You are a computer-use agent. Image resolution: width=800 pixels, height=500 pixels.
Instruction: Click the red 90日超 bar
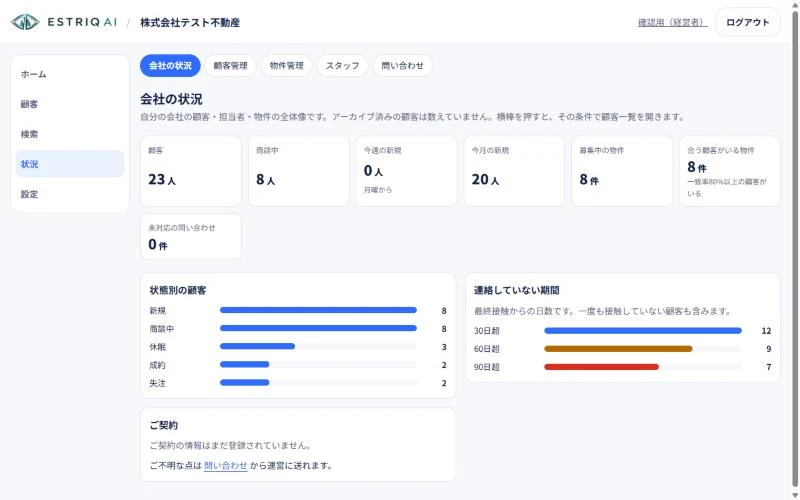(602, 367)
